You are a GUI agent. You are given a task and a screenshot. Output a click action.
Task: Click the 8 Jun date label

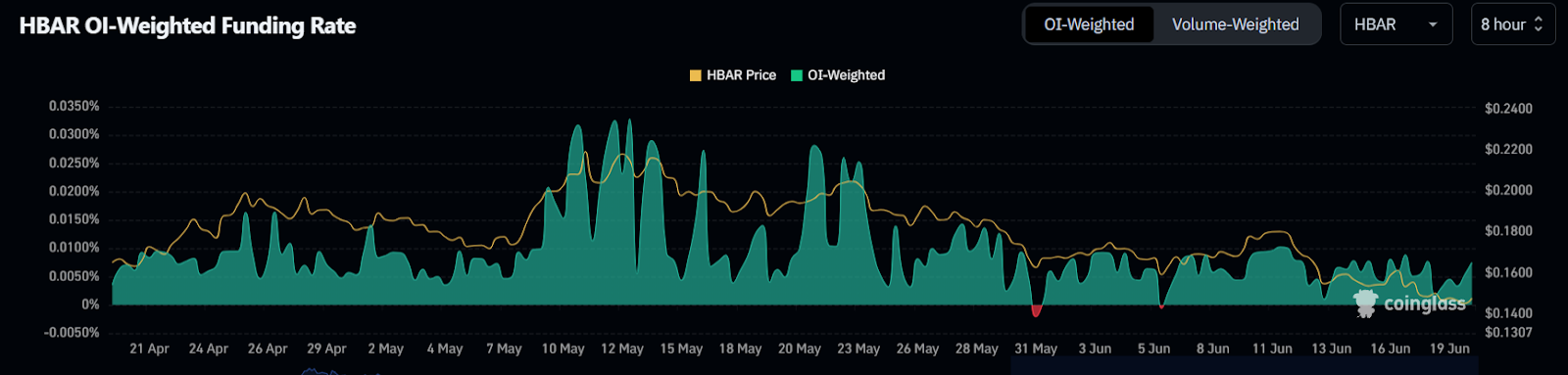pos(1212,349)
